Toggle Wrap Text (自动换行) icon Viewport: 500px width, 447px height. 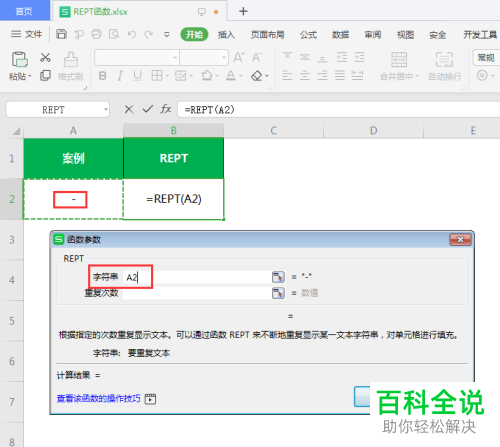[444, 60]
